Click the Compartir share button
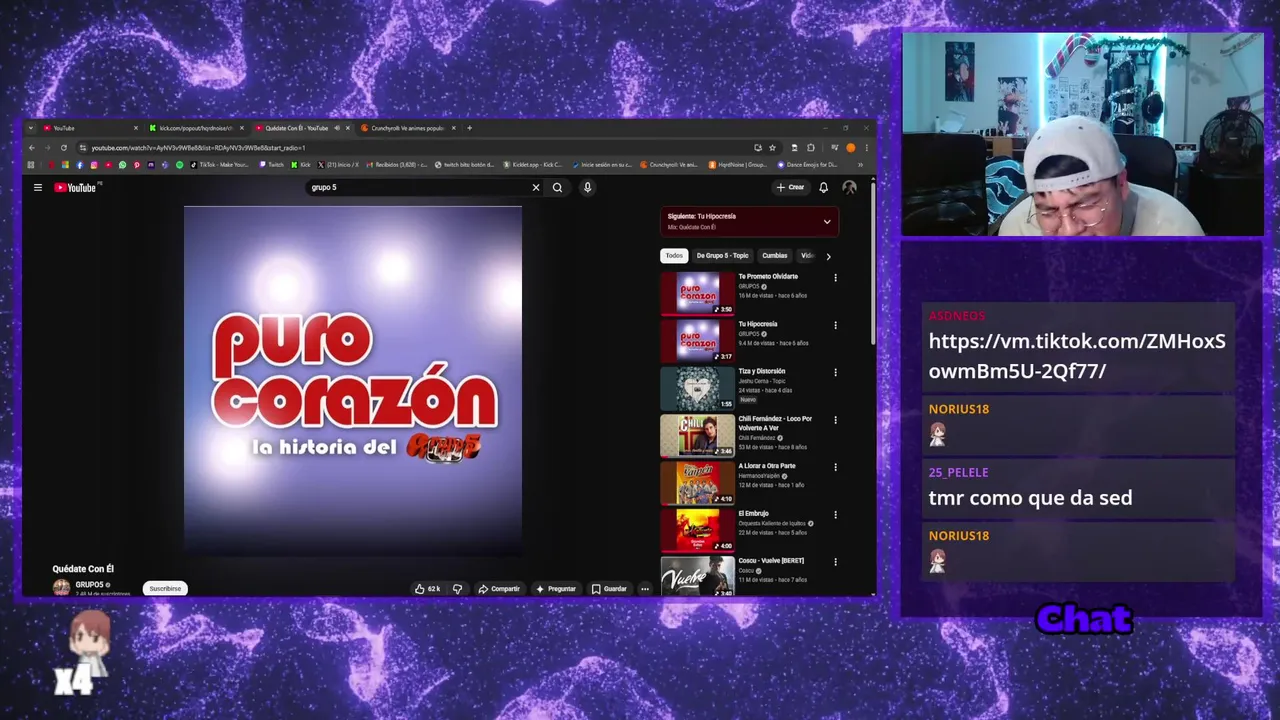The height and width of the screenshot is (720, 1280). 499,589
